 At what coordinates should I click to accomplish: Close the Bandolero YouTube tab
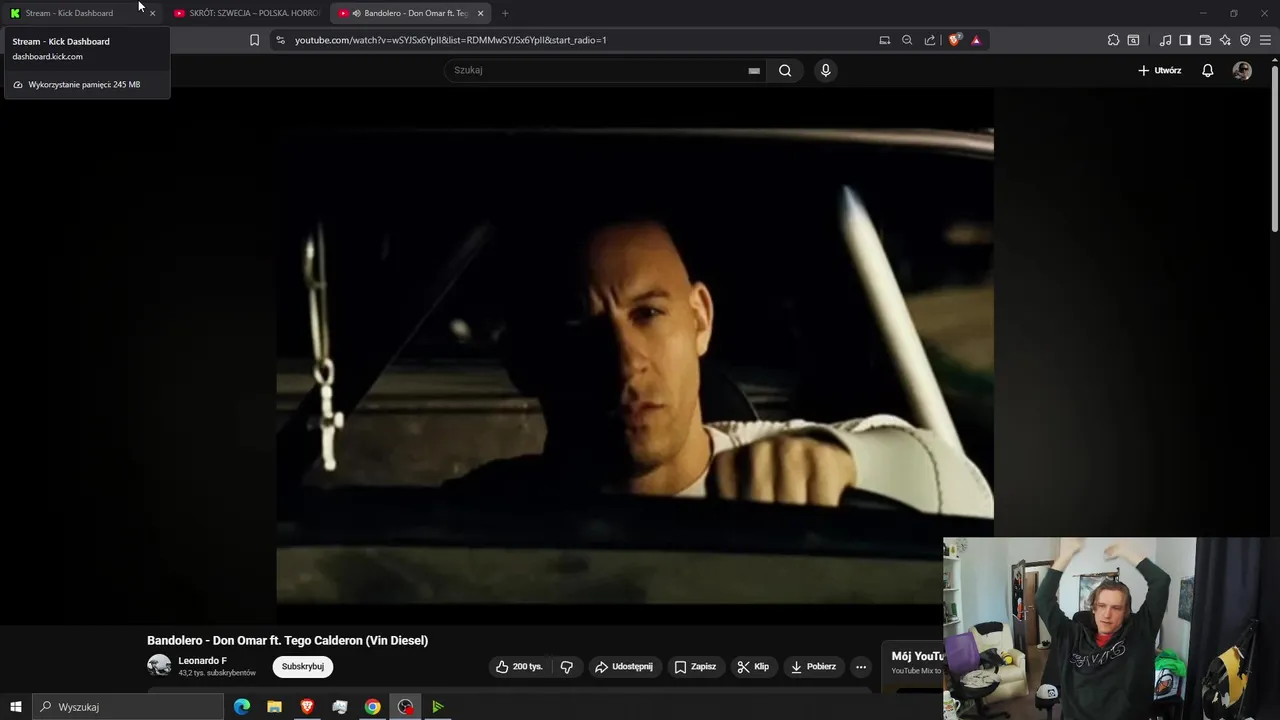point(480,13)
